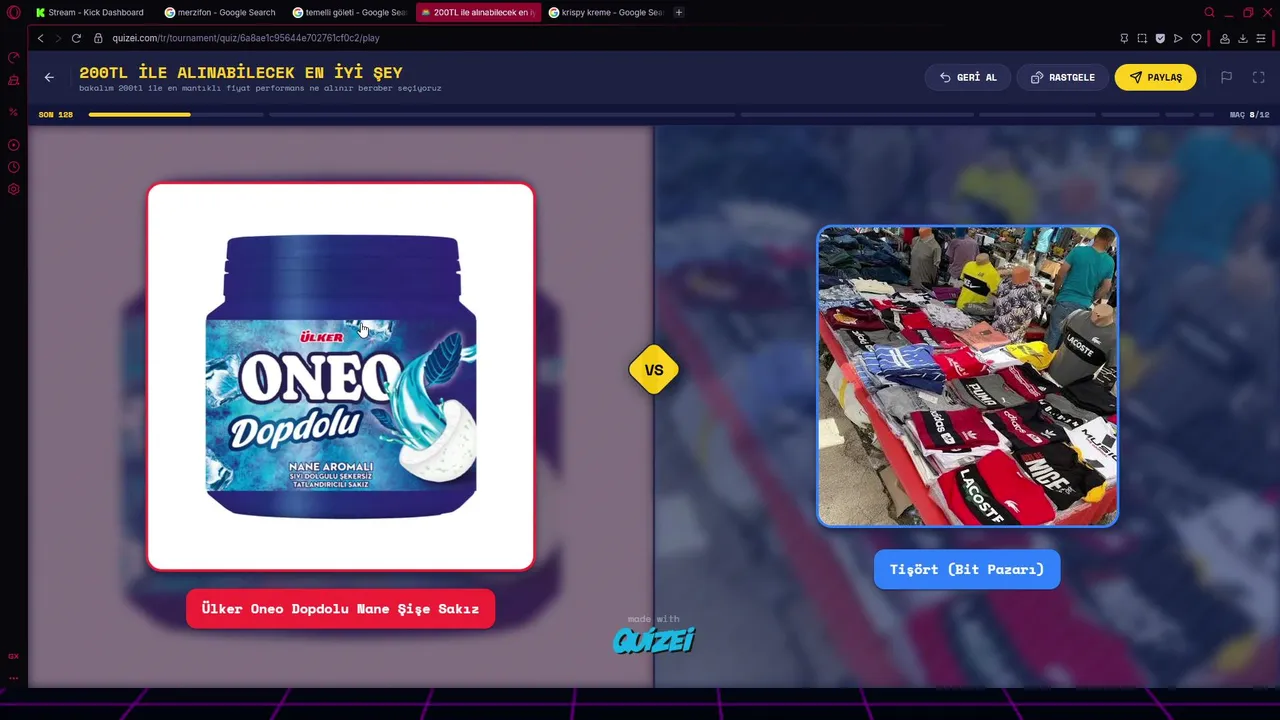Click the pin icon in the address bar

[1124, 38]
